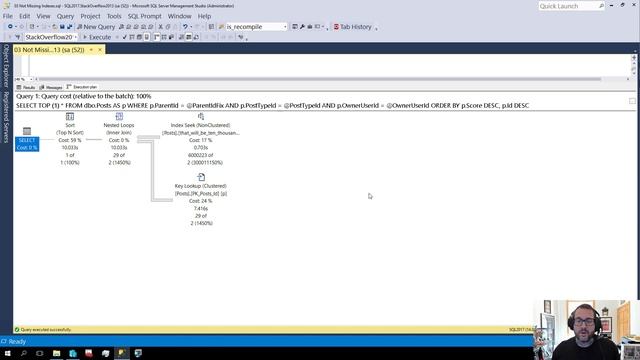
Task: Open the Query menu
Action: pos(65,16)
